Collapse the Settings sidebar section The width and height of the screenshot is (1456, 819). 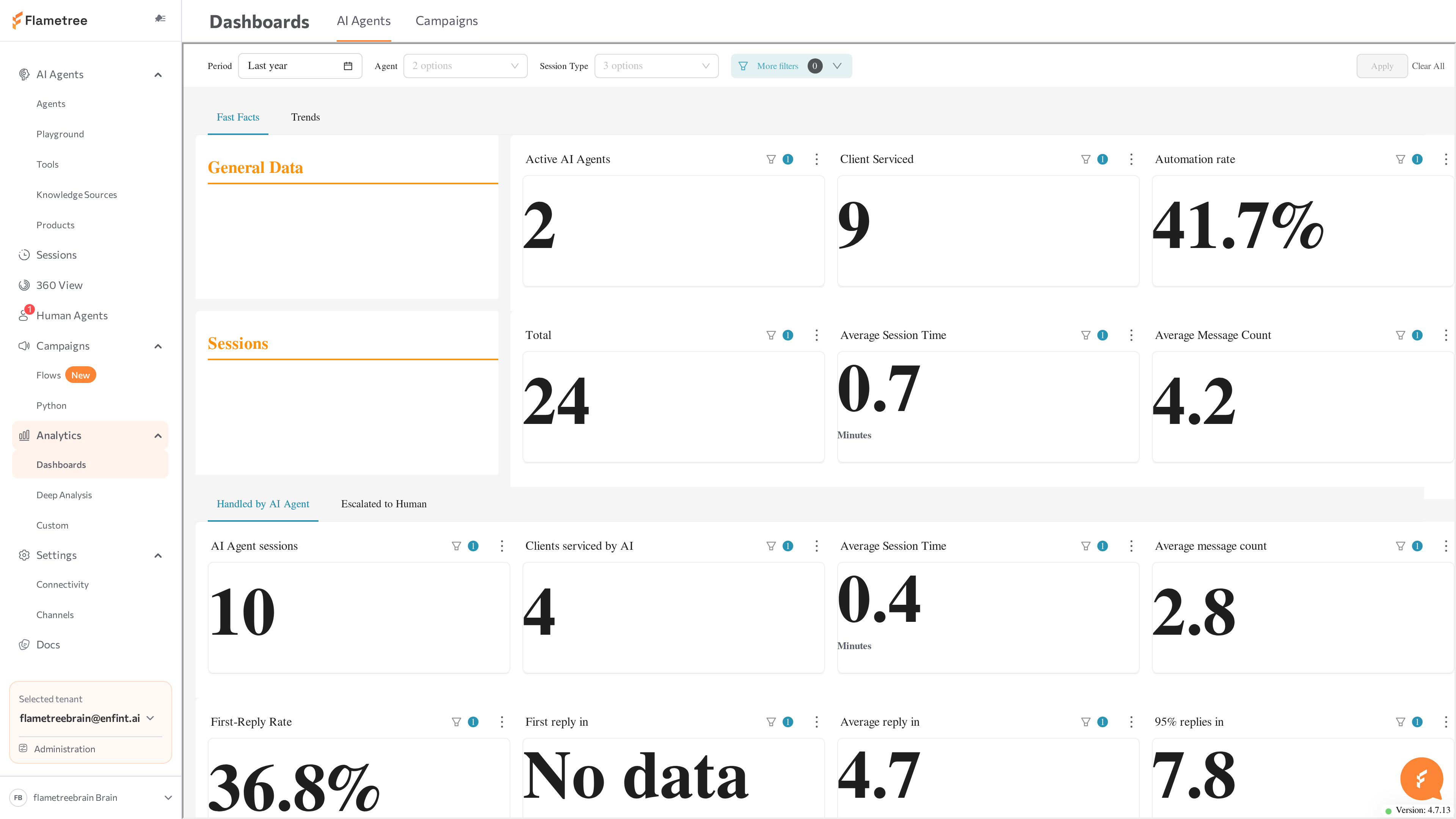click(x=158, y=555)
